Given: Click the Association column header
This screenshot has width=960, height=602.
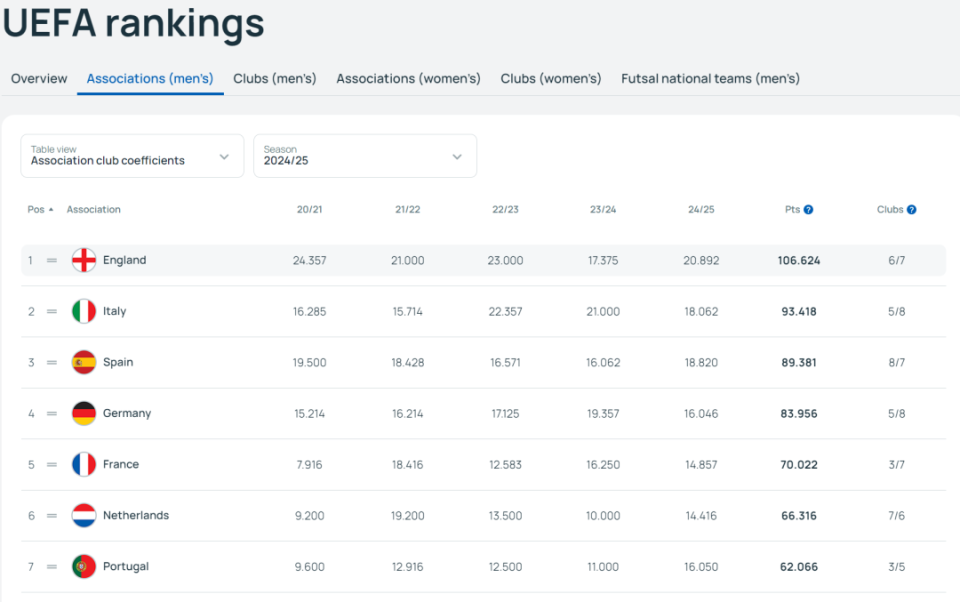Looking at the screenshot, I should coord(94,209).
